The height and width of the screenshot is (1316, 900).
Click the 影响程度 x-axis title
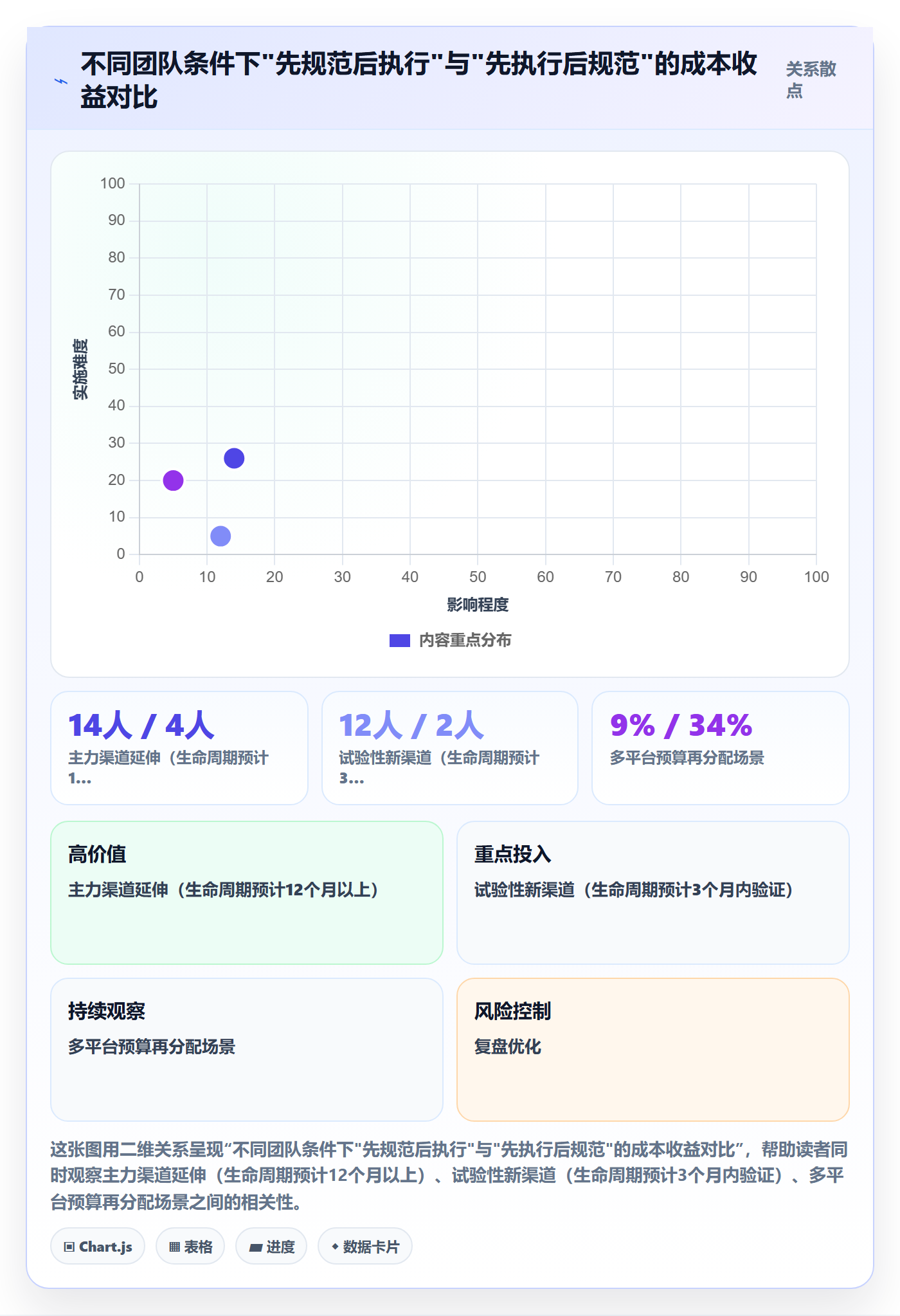(x=478, y=605)
